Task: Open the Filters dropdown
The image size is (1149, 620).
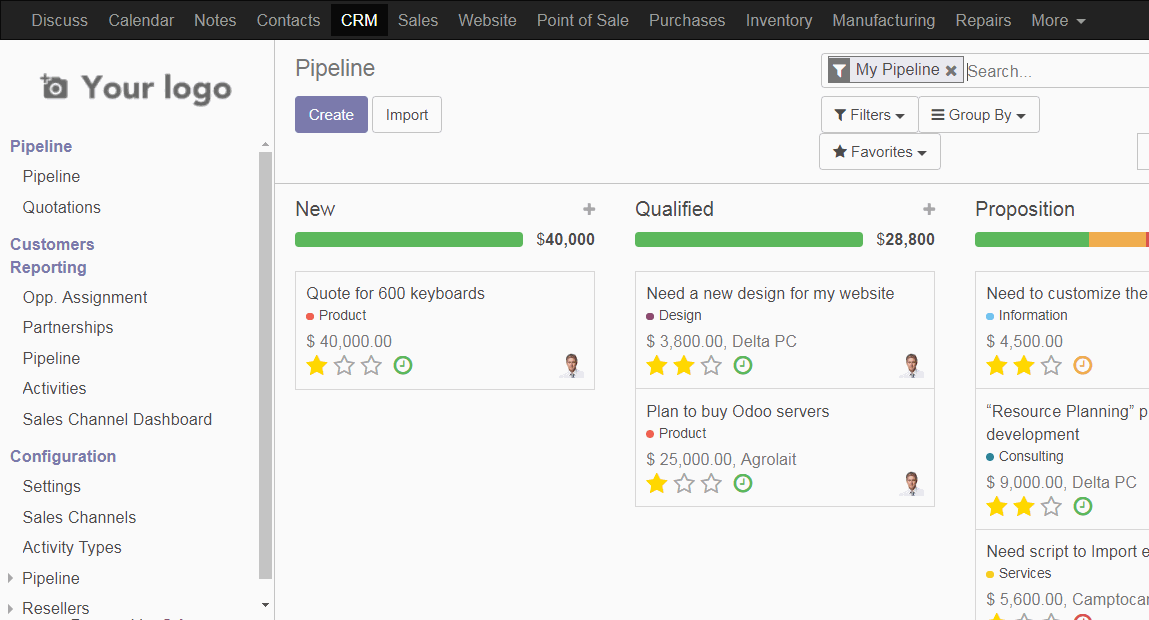Action: pyautogui.click(x=869, y=115)
